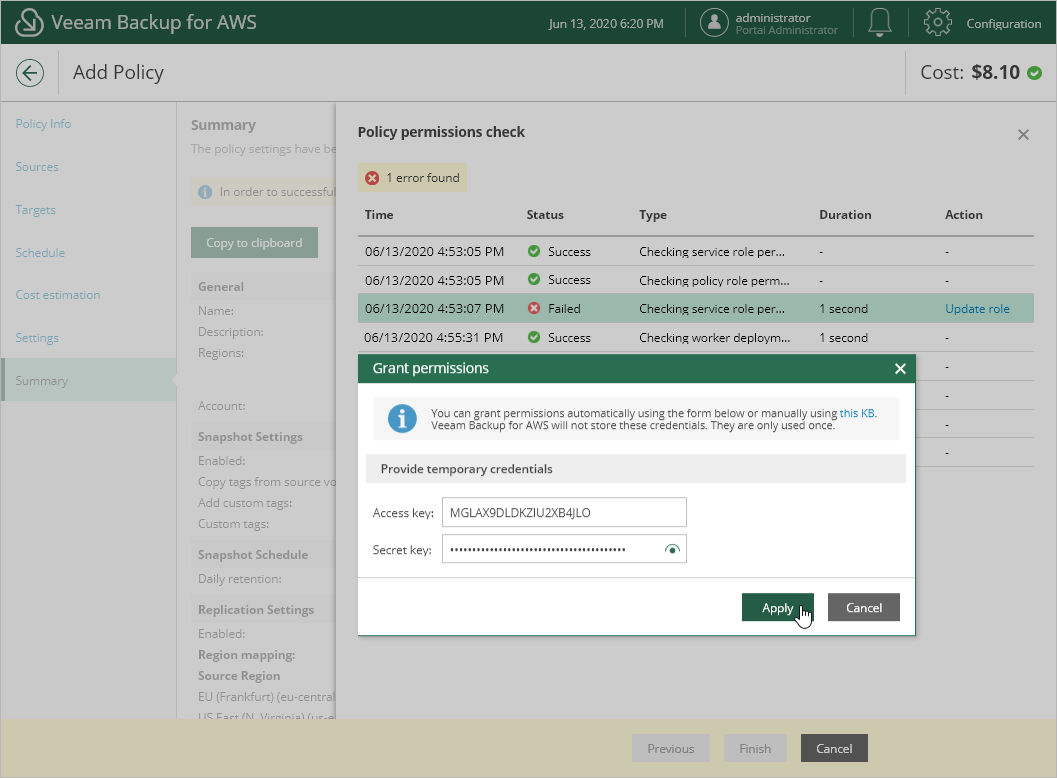This screenshot has height=778, width=1057.
Task: Click the blue info icon in Grant permissions
Action: [402, 419]
